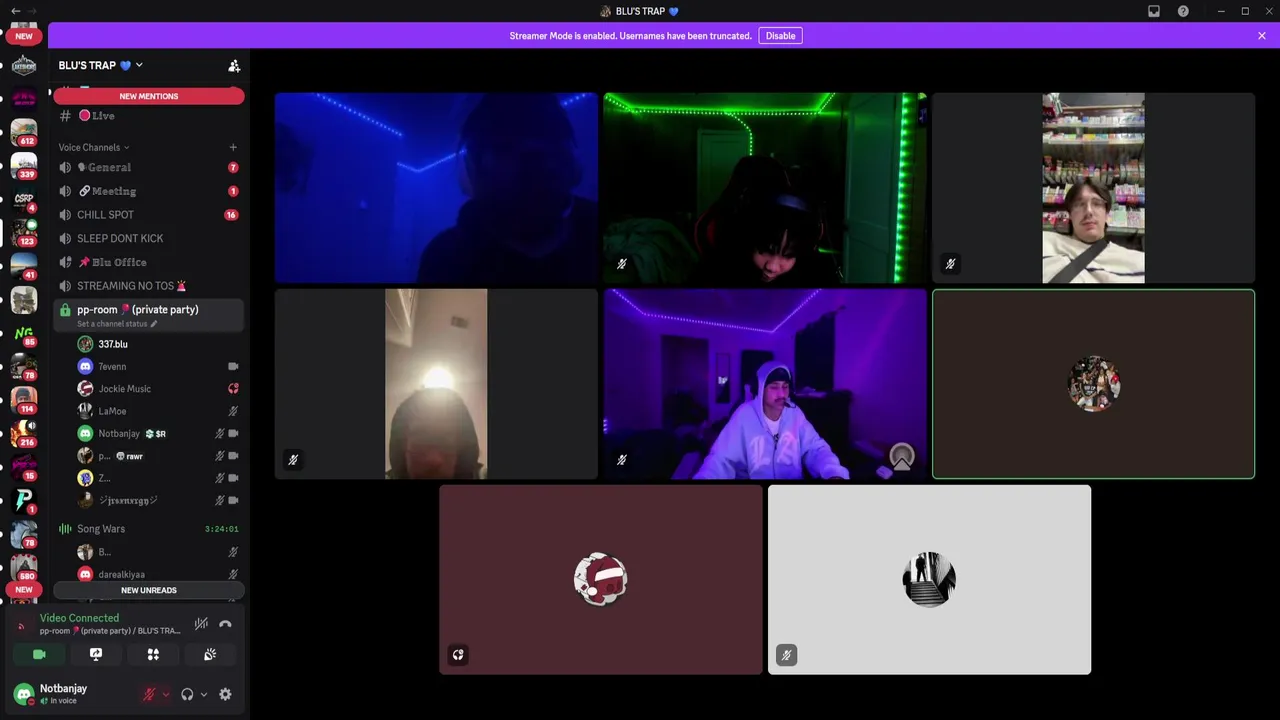Open the CSRP server icon
1280x720 pixels.
[x=24, y=199]
